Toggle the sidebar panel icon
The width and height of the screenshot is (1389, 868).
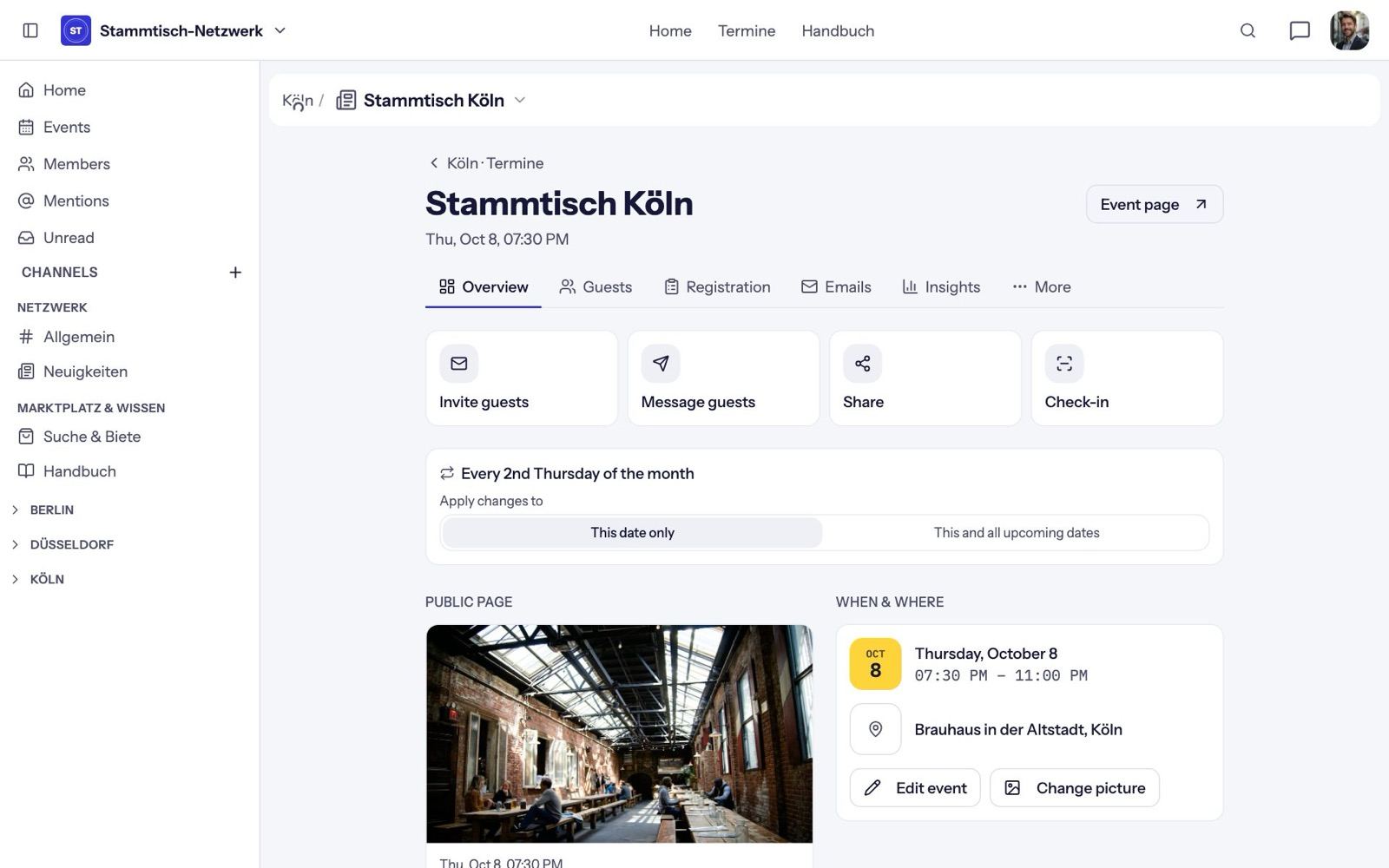click(30, 30)
